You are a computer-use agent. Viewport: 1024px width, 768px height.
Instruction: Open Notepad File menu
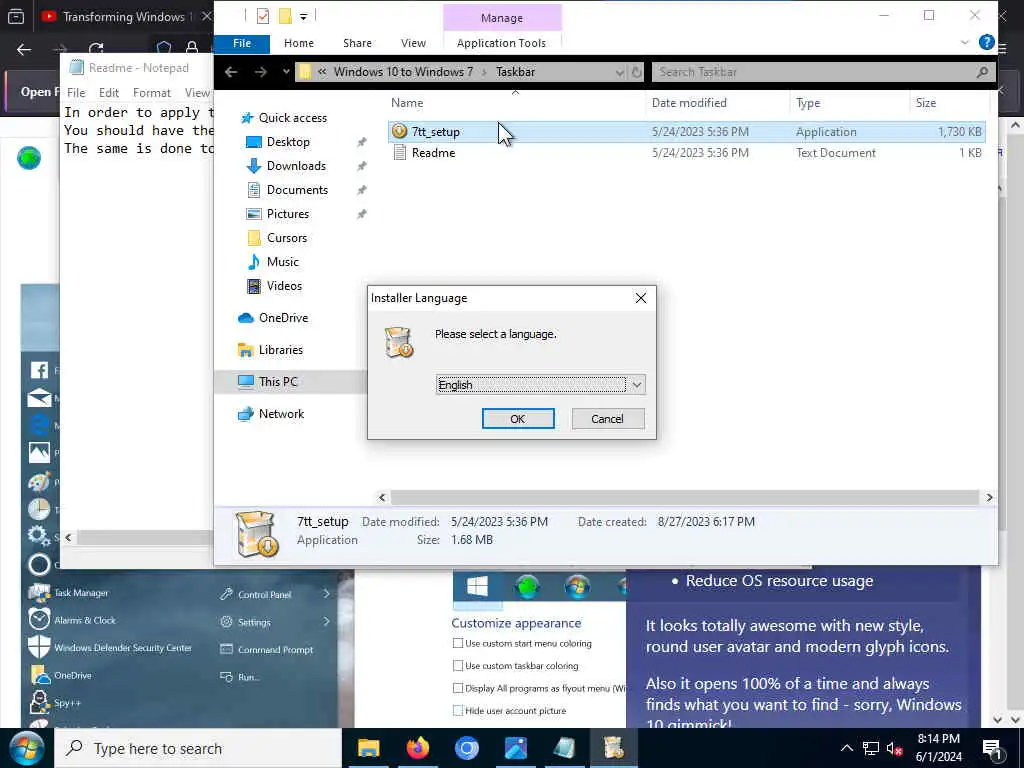tap(76, 93)
